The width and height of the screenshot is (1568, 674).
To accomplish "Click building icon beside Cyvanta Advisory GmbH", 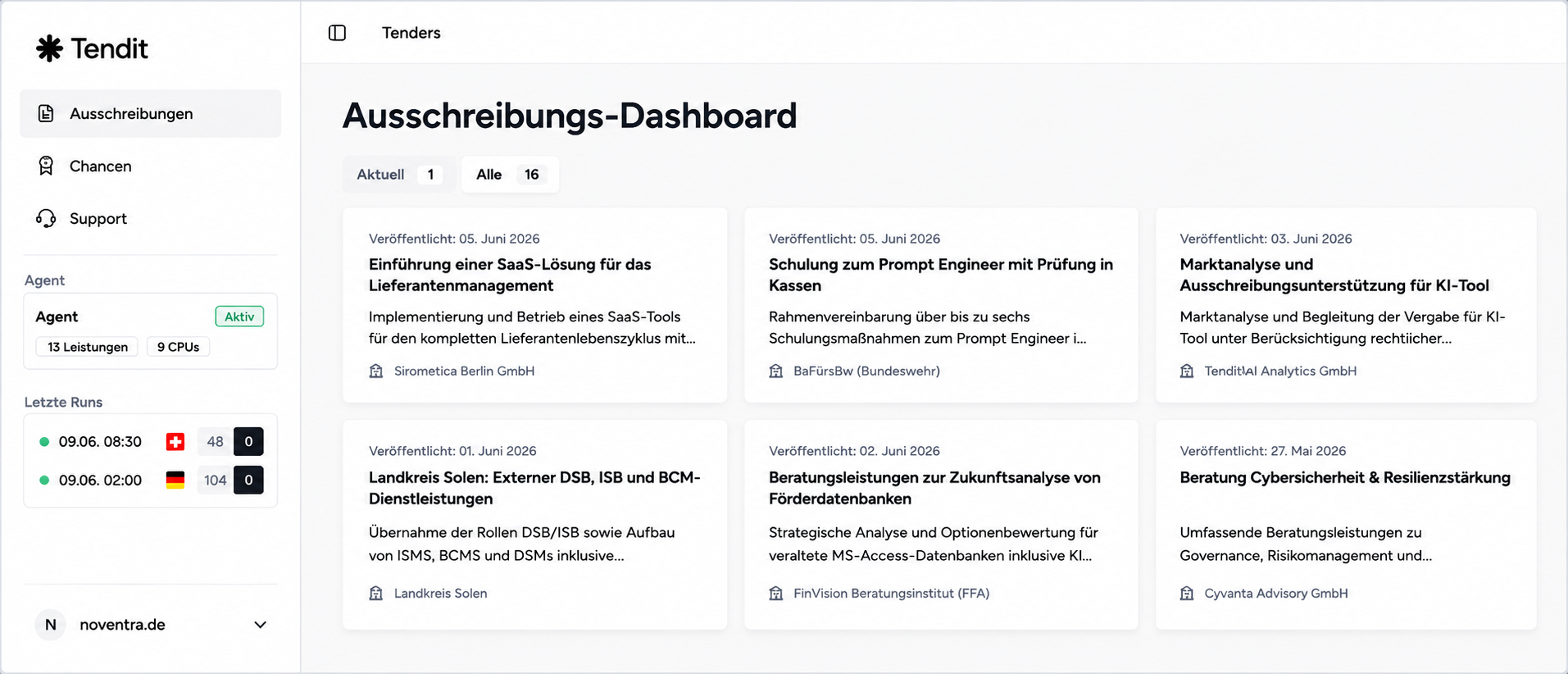I will tap(1187, 593).
